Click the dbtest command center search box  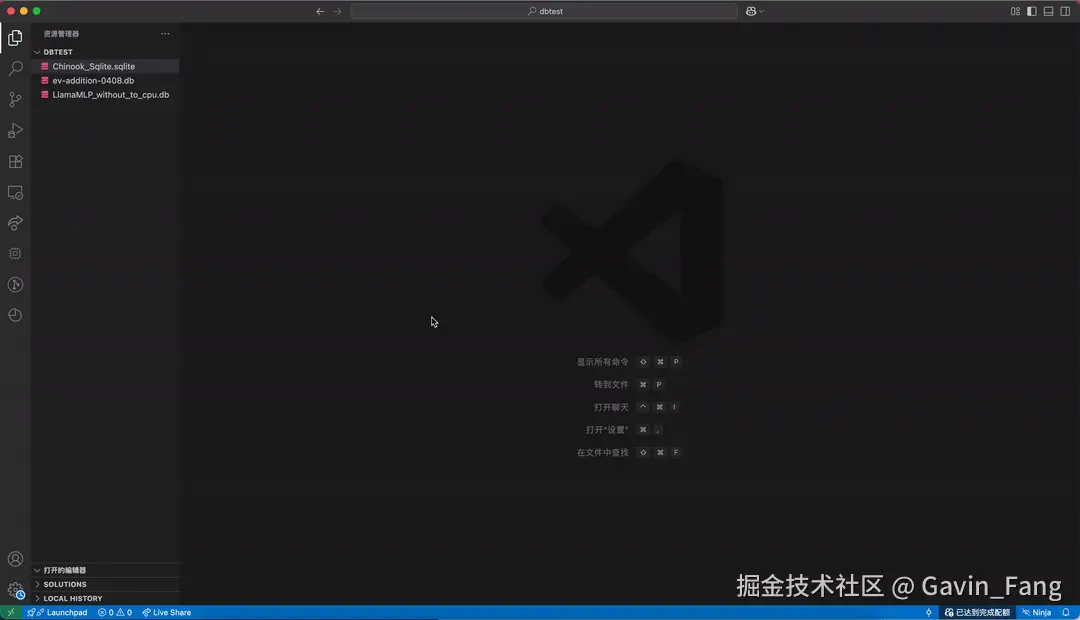[x=544, y=11]
